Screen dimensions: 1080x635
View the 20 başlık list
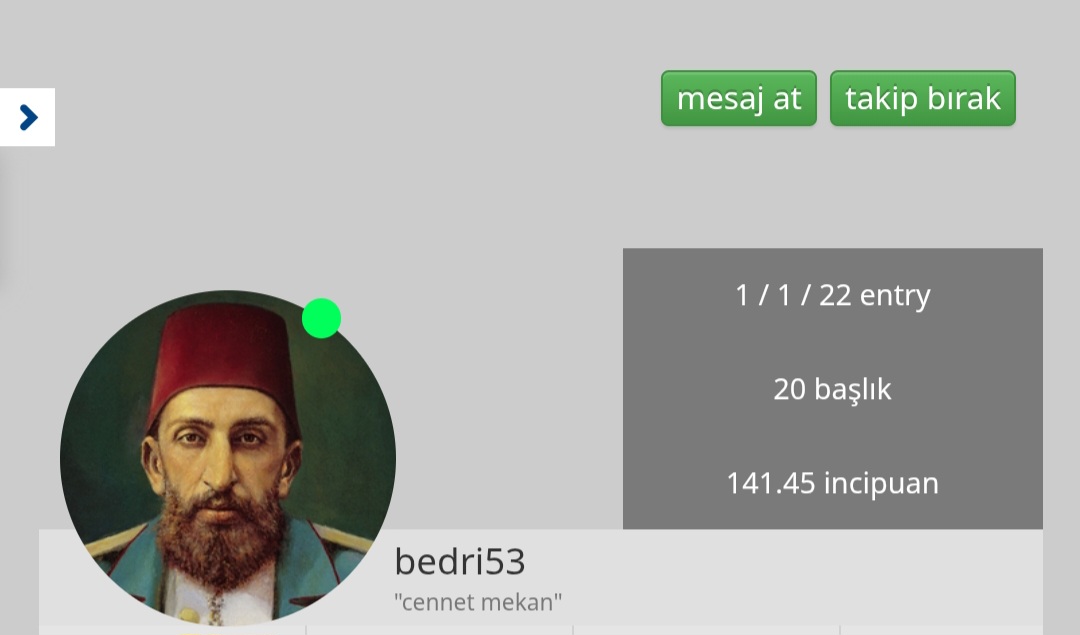click(832, 390)
